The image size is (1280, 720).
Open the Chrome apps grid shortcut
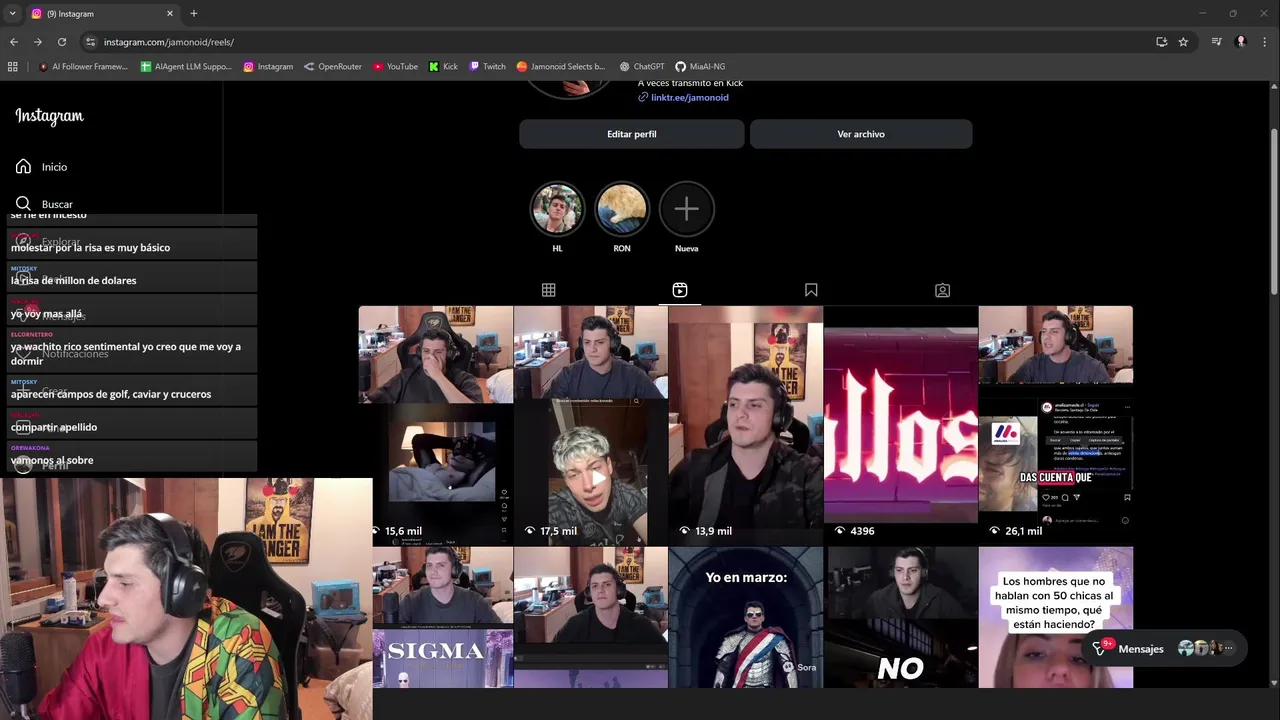point(12,67)
